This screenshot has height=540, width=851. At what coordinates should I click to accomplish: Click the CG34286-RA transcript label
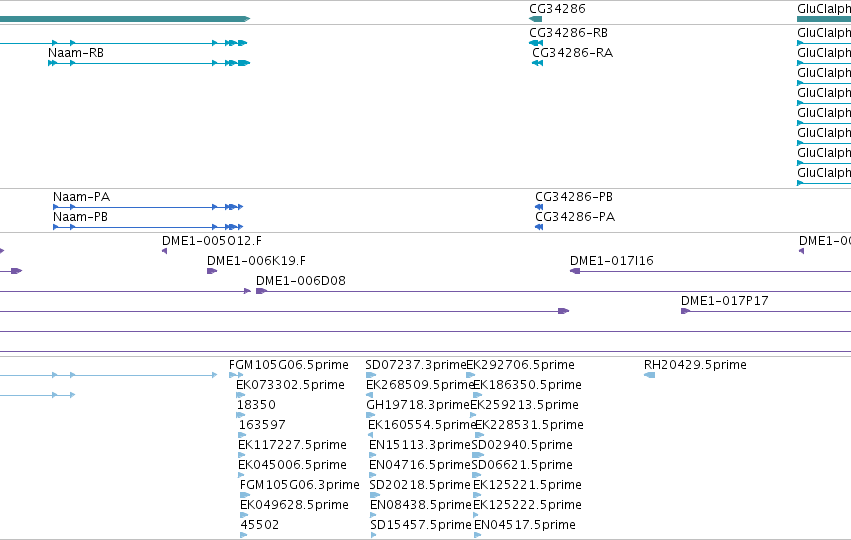pos(573,53)
